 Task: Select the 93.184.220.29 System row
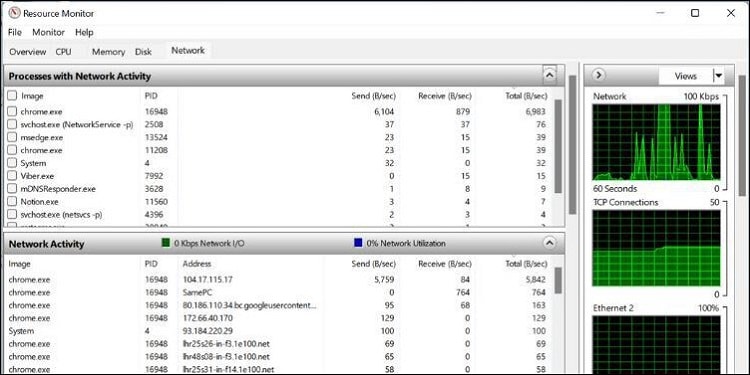278,331
